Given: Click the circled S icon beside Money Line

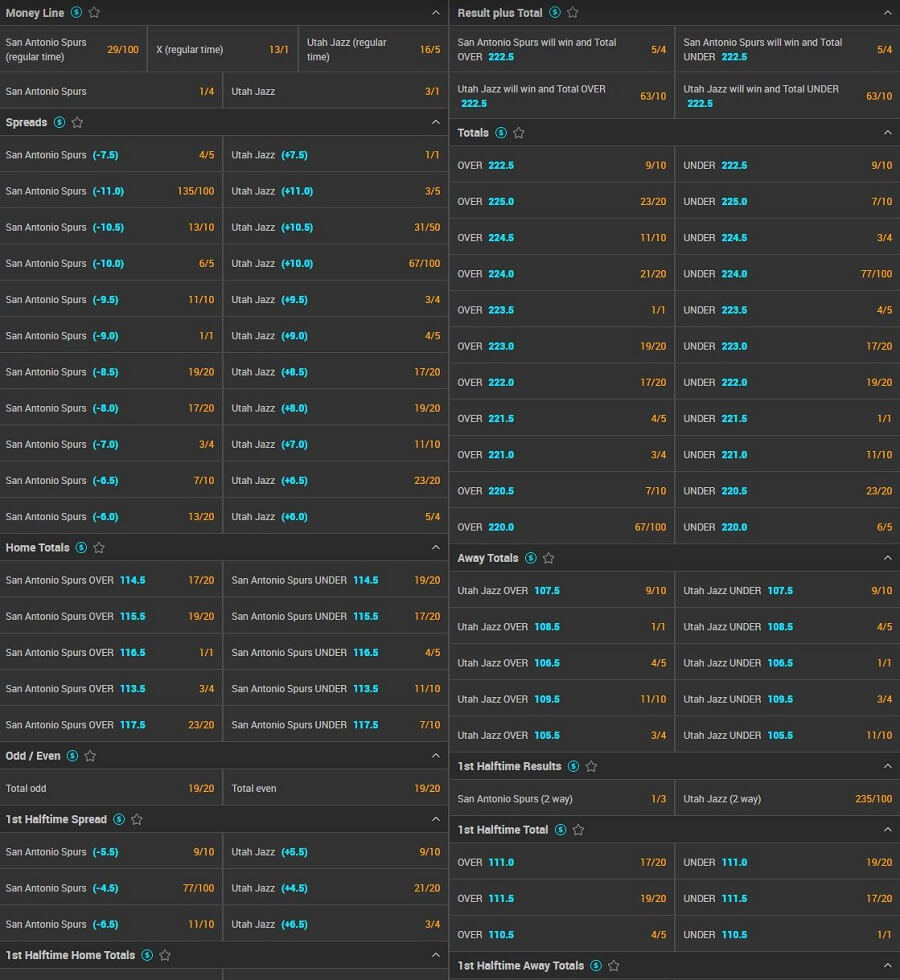Looking at the screenshot, I should coord(76,12).
